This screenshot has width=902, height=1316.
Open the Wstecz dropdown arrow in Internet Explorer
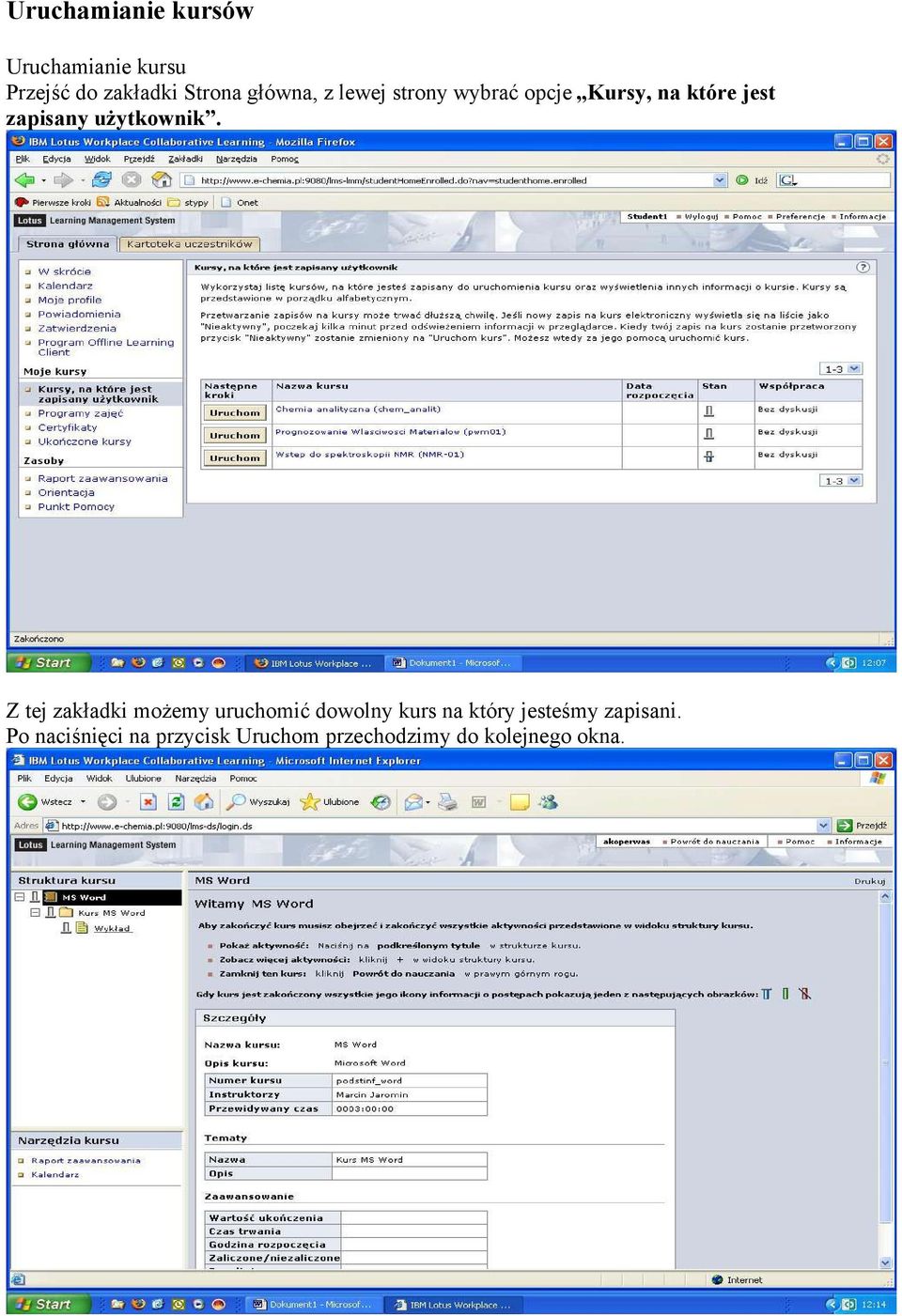coord(83,802)
